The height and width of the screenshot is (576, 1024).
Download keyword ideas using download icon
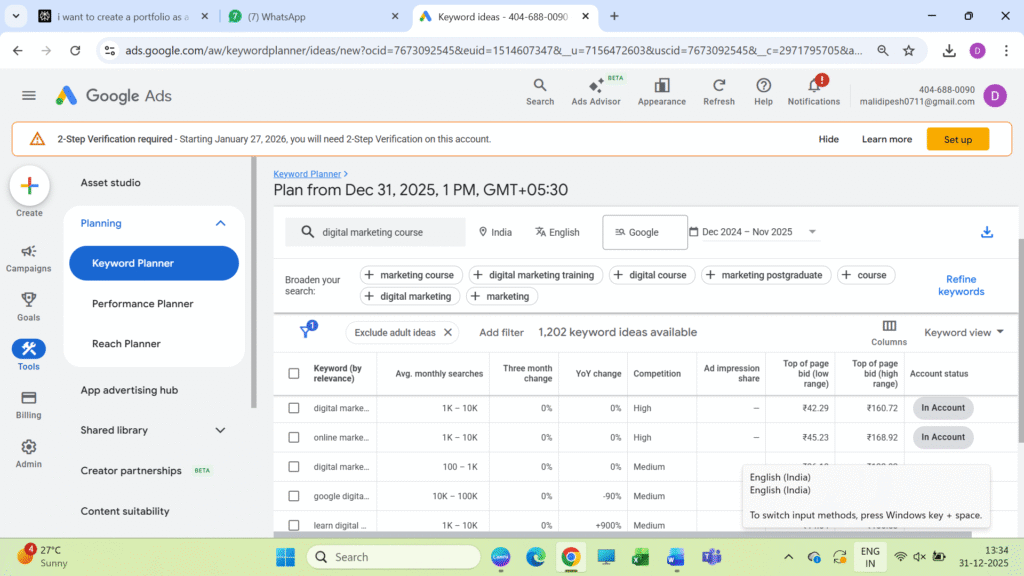click(x=987, y=232)
